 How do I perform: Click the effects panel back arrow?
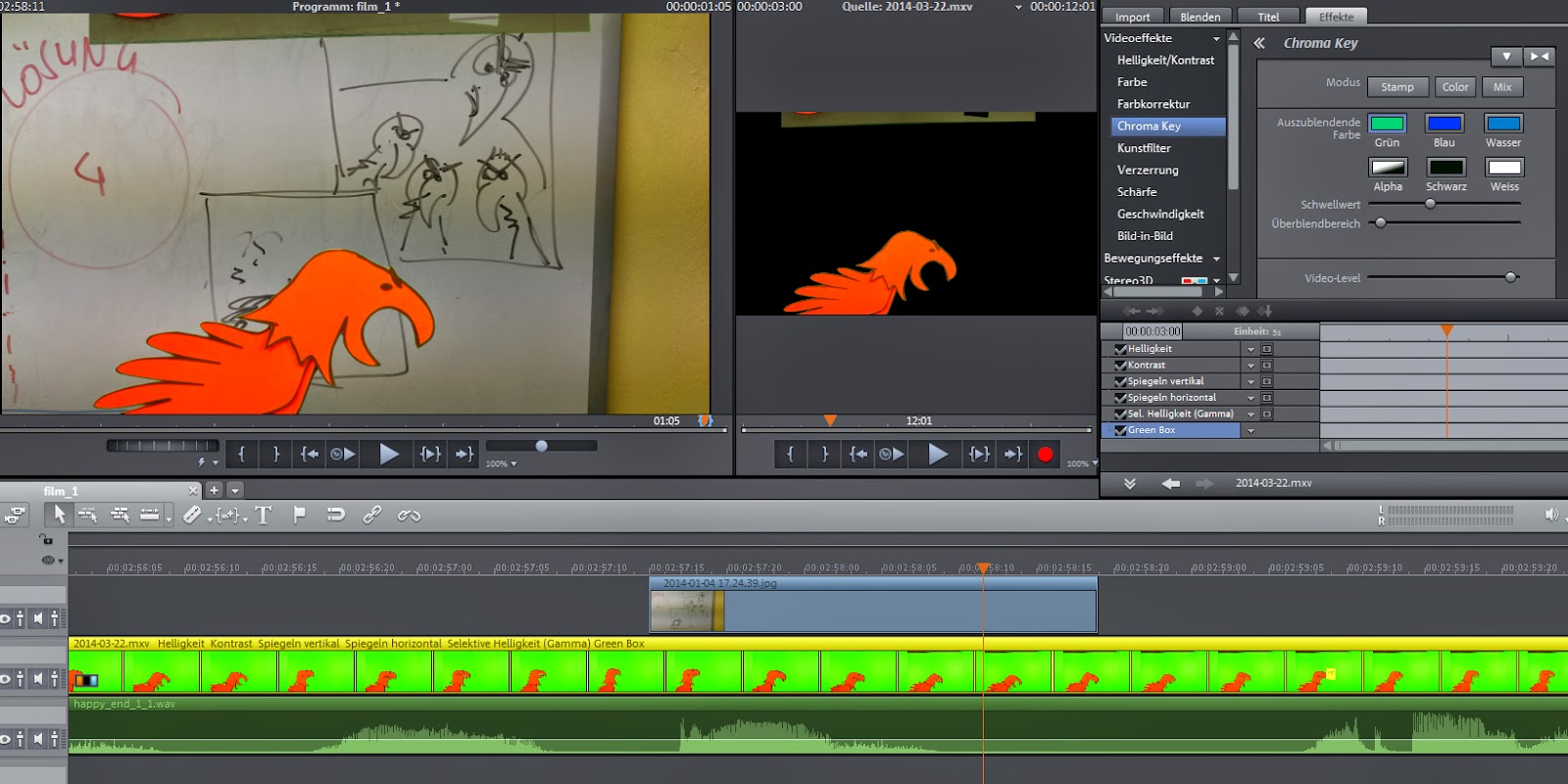coord(1170,483)
